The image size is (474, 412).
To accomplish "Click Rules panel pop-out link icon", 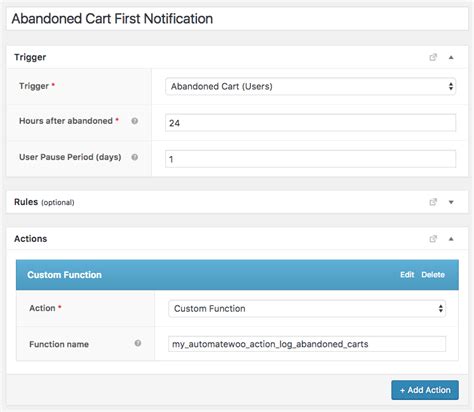I will click(x=433, y=202).
